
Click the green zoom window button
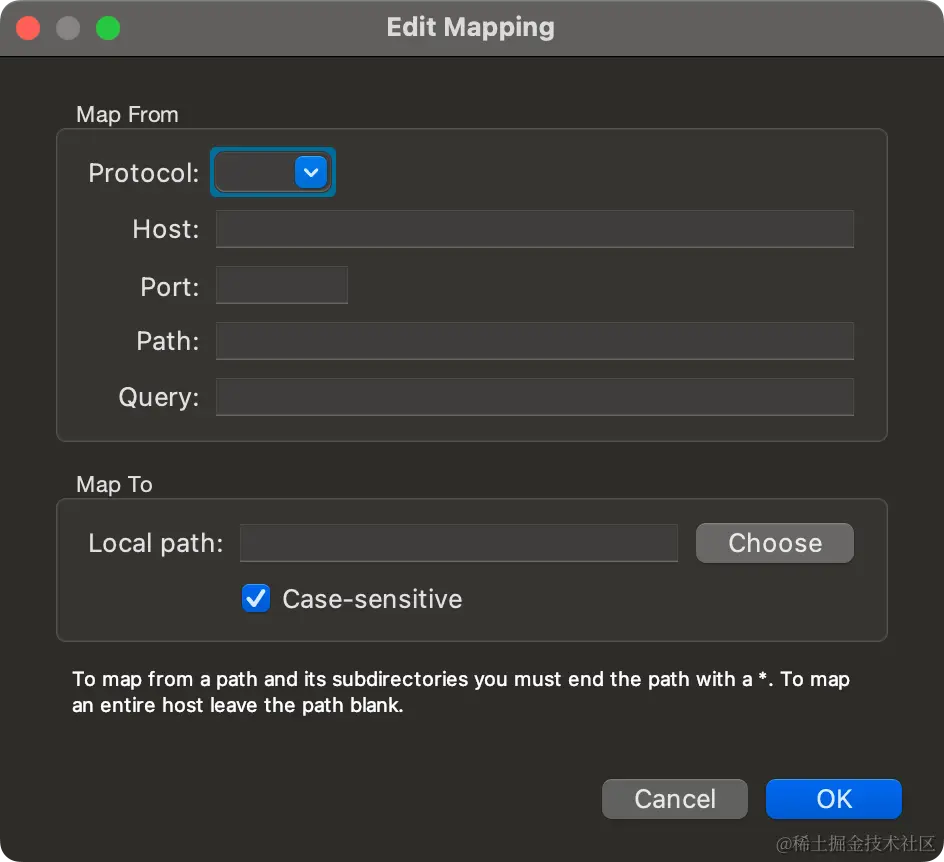(x=108, y=28)
